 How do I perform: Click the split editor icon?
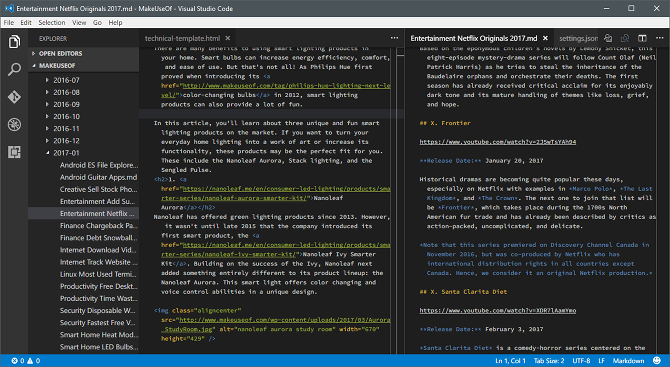tap(642, 38)
